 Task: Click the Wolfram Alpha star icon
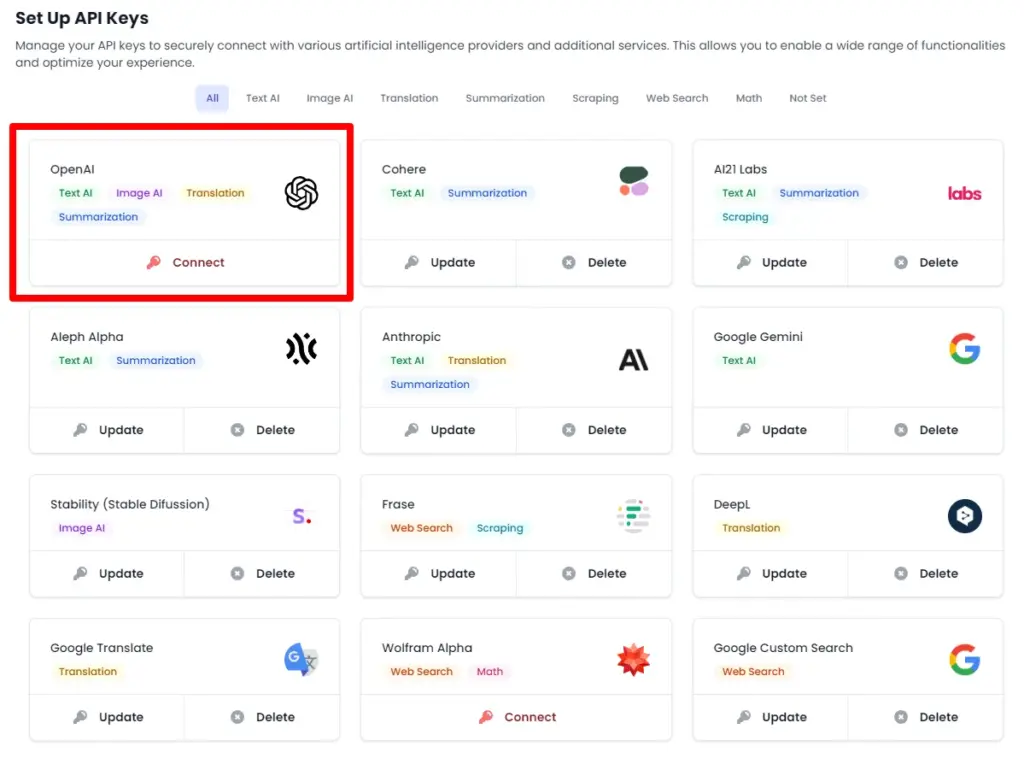[632, 659]
